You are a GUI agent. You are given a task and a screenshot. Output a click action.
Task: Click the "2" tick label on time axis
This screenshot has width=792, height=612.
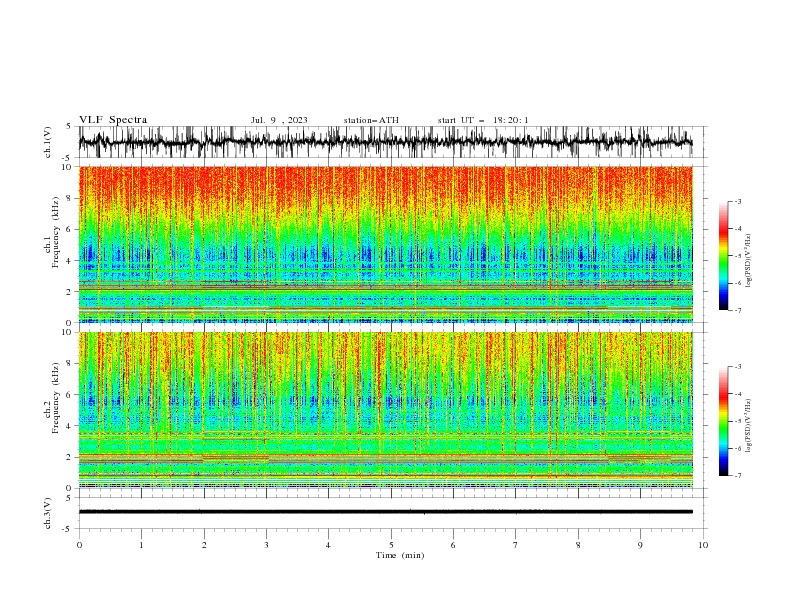coord(204,545)
